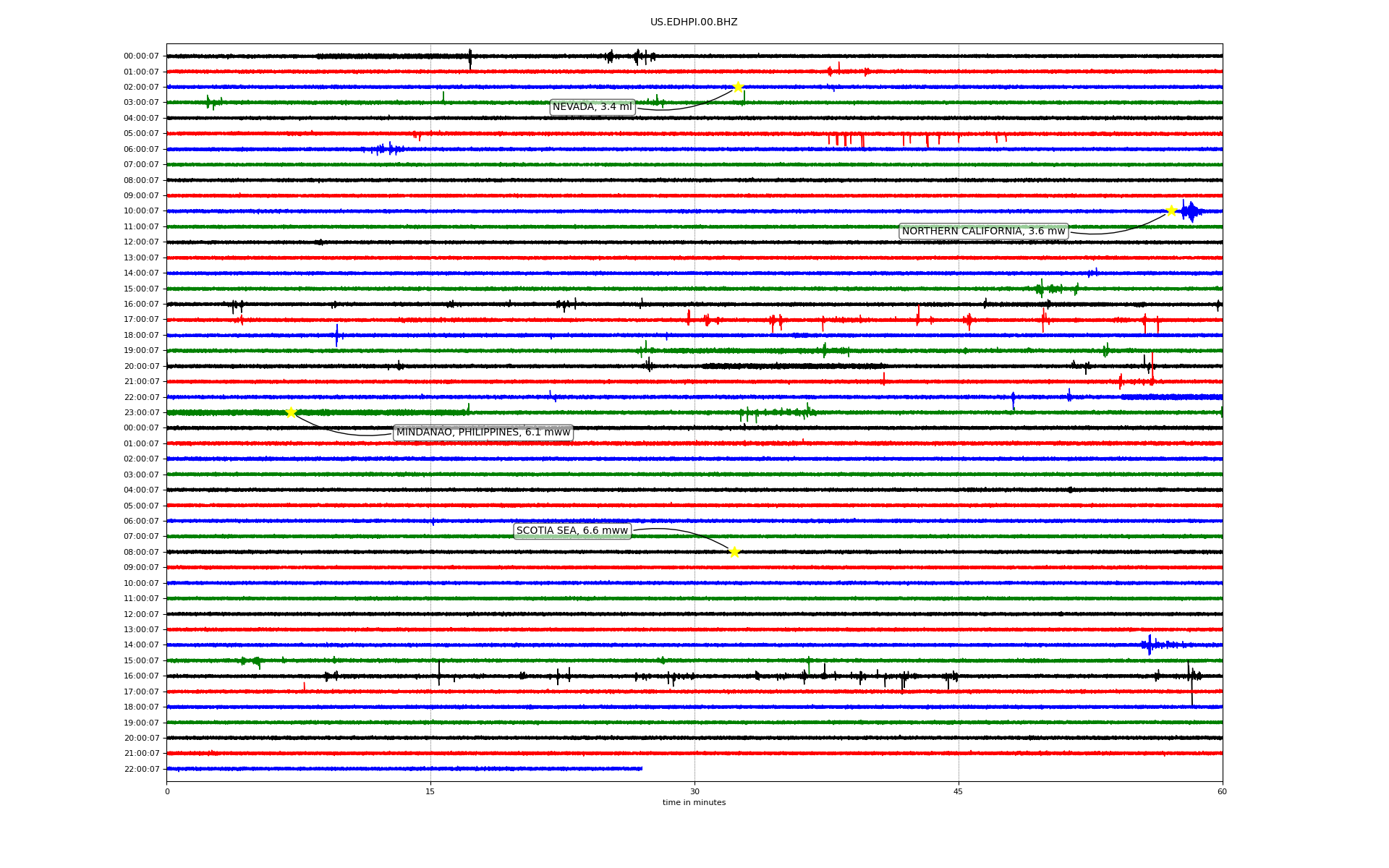
Task: Click the "NEVADA, 3.4 ml" annotation label
Action: (592, 107)
